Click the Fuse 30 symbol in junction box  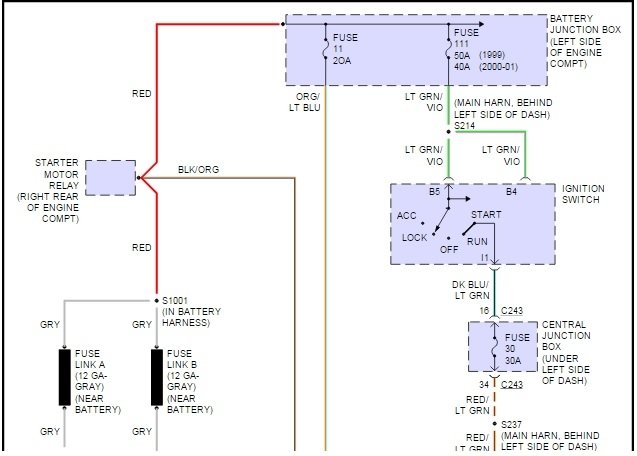coord(494,347)
